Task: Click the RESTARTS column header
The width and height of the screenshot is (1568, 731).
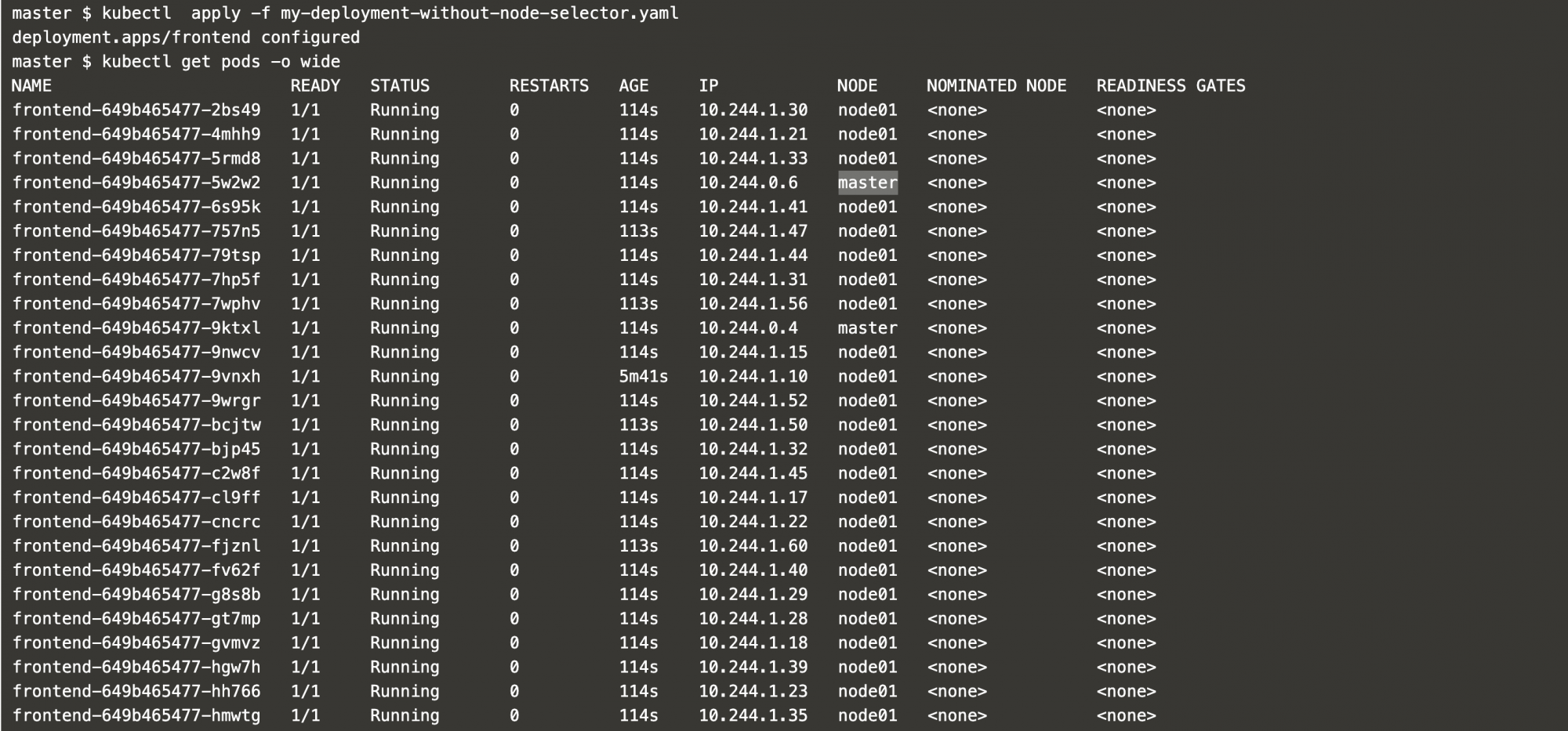Action: 549,86
